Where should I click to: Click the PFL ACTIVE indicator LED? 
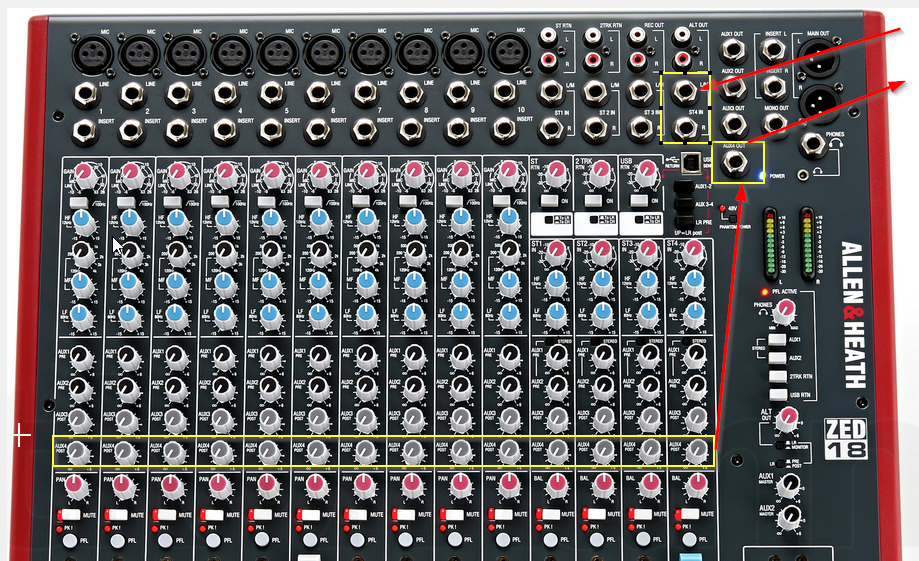(764, 291)
